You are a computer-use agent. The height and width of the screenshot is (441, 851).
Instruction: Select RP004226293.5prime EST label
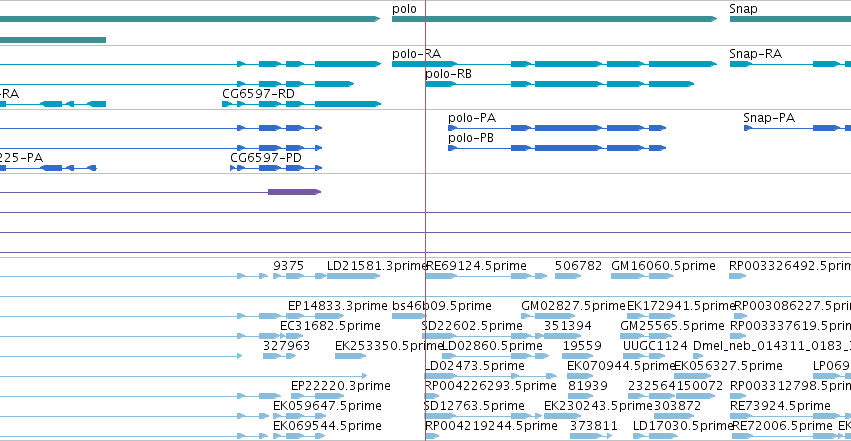tap(491, 386)
